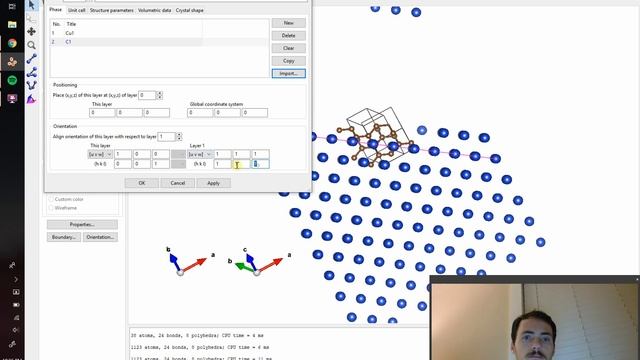Image resolution: width=640 pixels, height=360 pixels.
Task: Click third Global coordinate system field
Action: click(x=255, y=113)
